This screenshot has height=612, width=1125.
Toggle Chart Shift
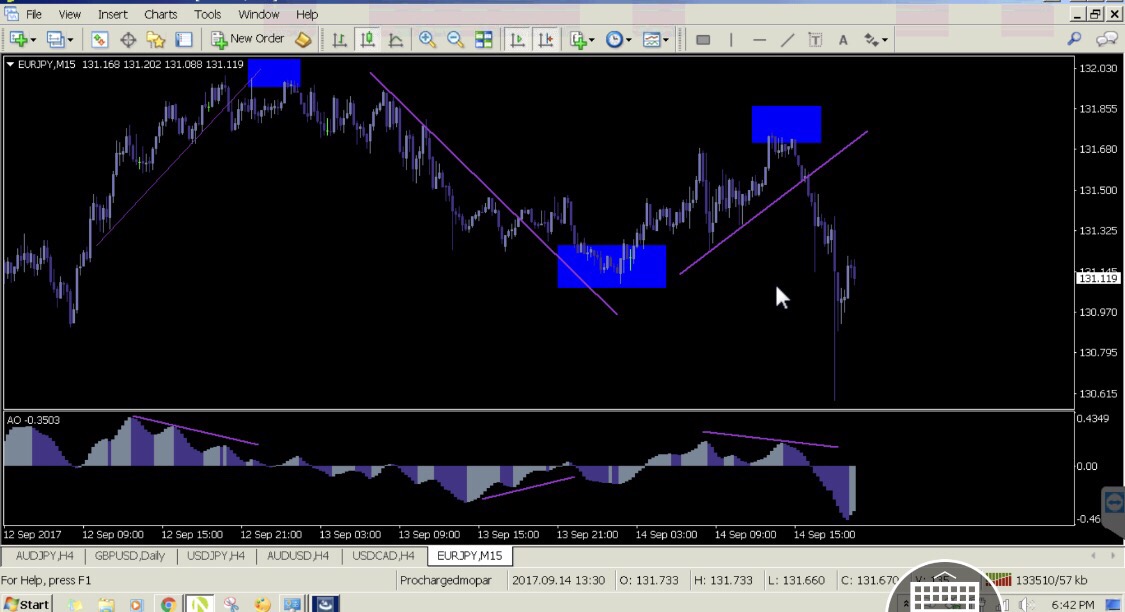pyautogui.click(x=546, y=39)
